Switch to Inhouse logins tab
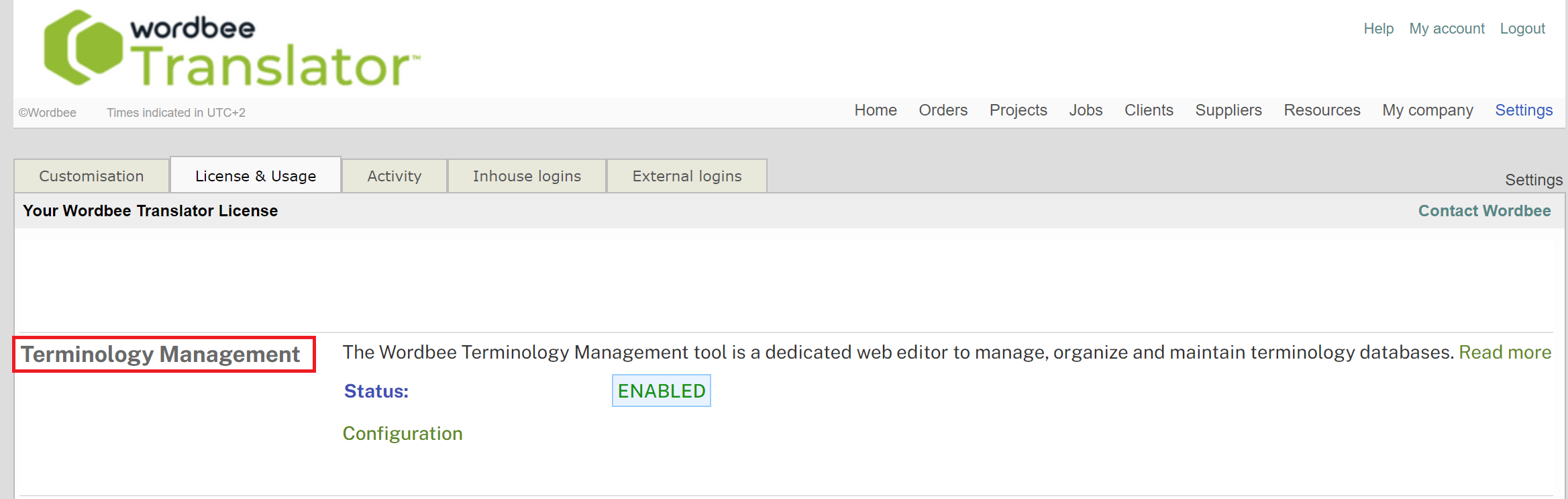 [x=526, y=175]
